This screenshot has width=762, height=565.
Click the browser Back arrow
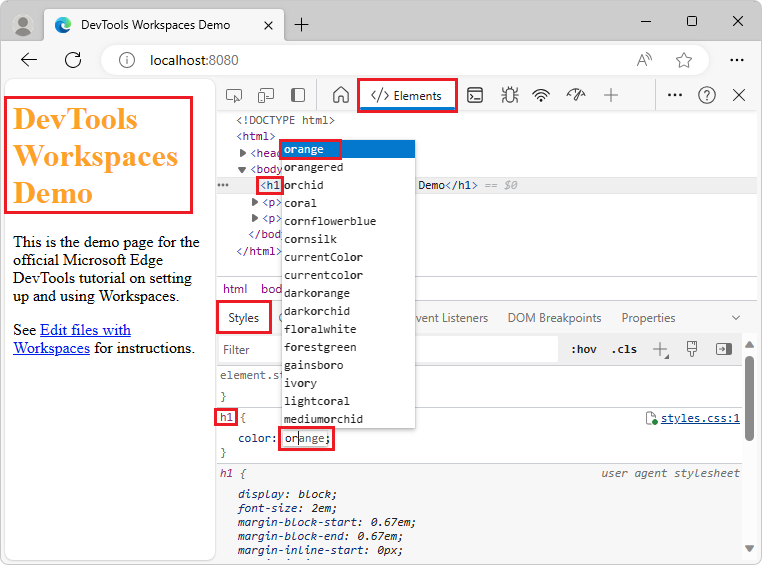pos(29,60)
